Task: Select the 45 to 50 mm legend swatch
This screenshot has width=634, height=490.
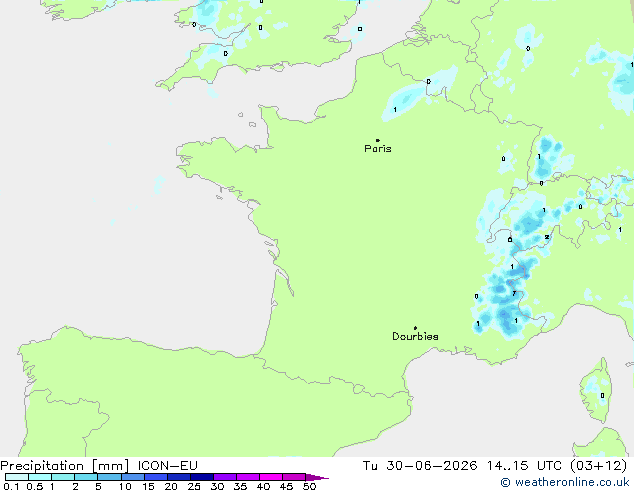Action: coord(294,477)
